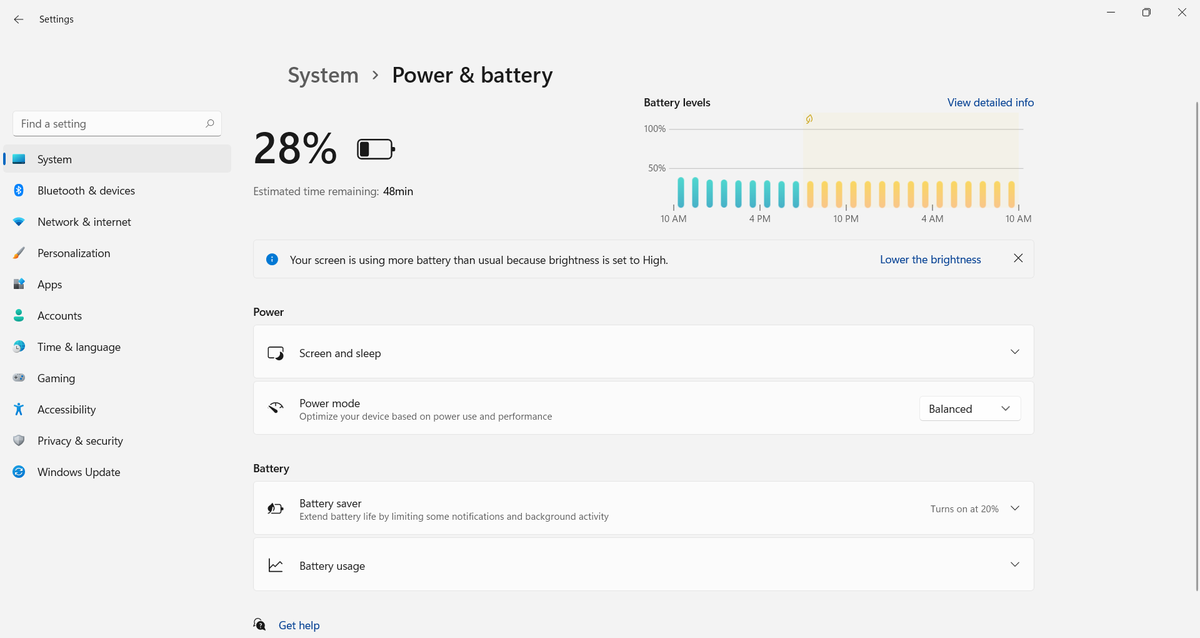Click the blue info icon on brightness banner
The height and width of the screenshot is (638, 1200).
coord(271,258)
